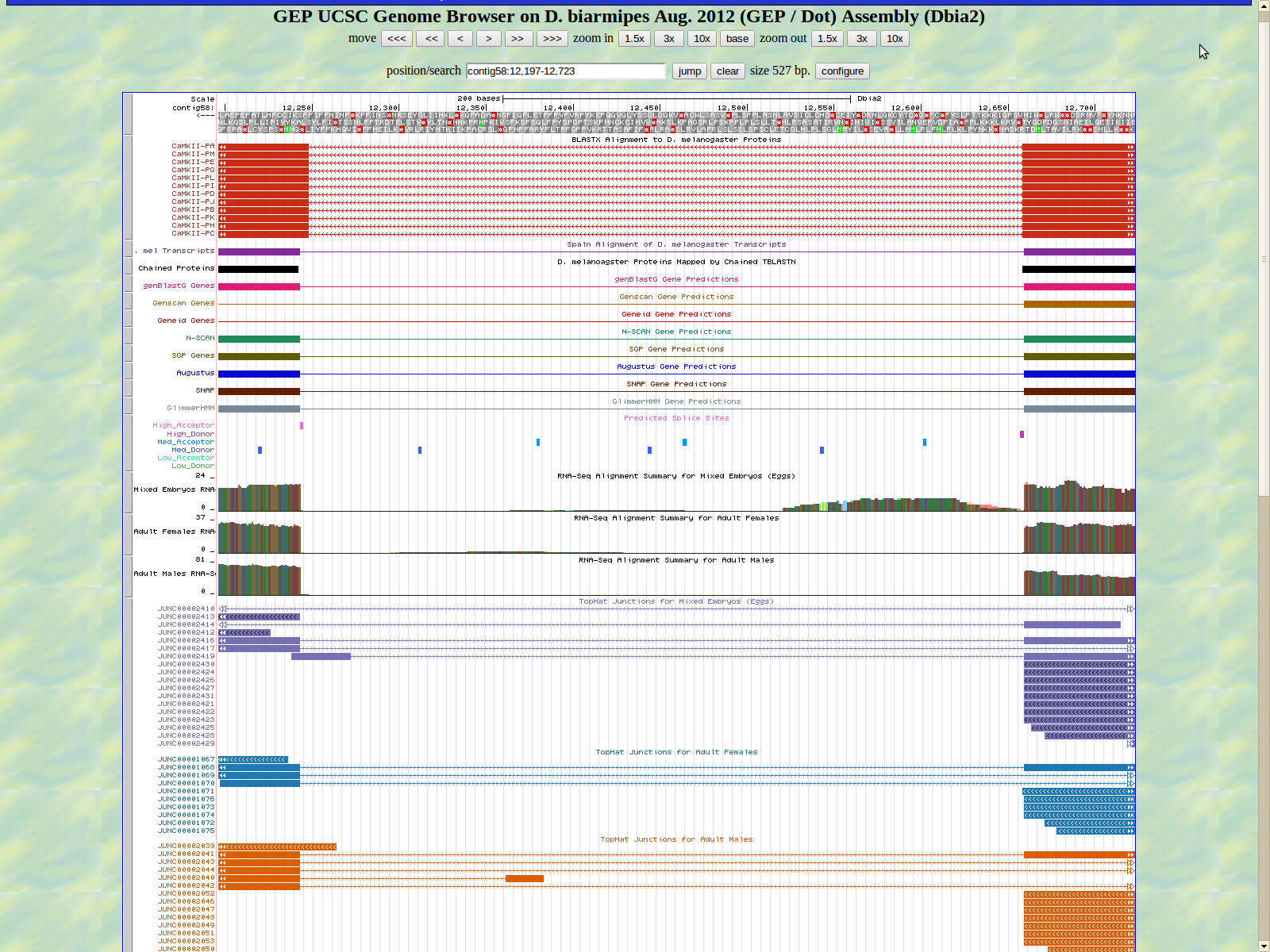Click the << move button
Viewport: 1270px width, 952px height.
pyautogui.click(x=430, y=38)
